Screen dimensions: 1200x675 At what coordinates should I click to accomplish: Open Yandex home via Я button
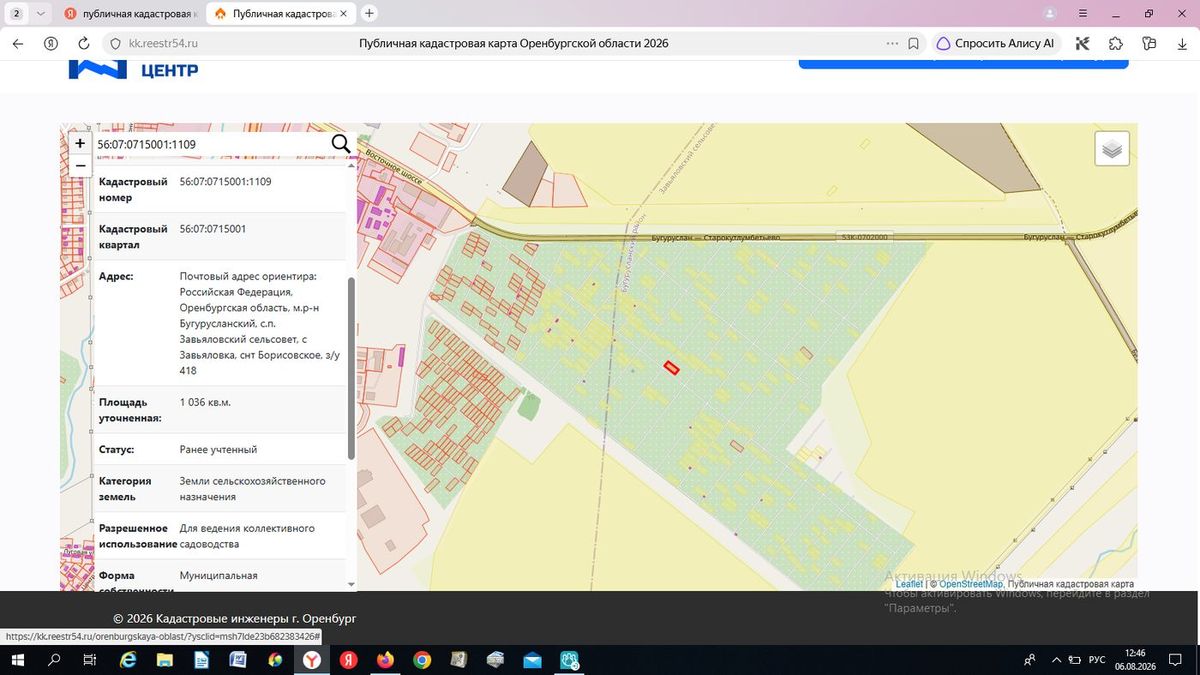click(51, 44)
